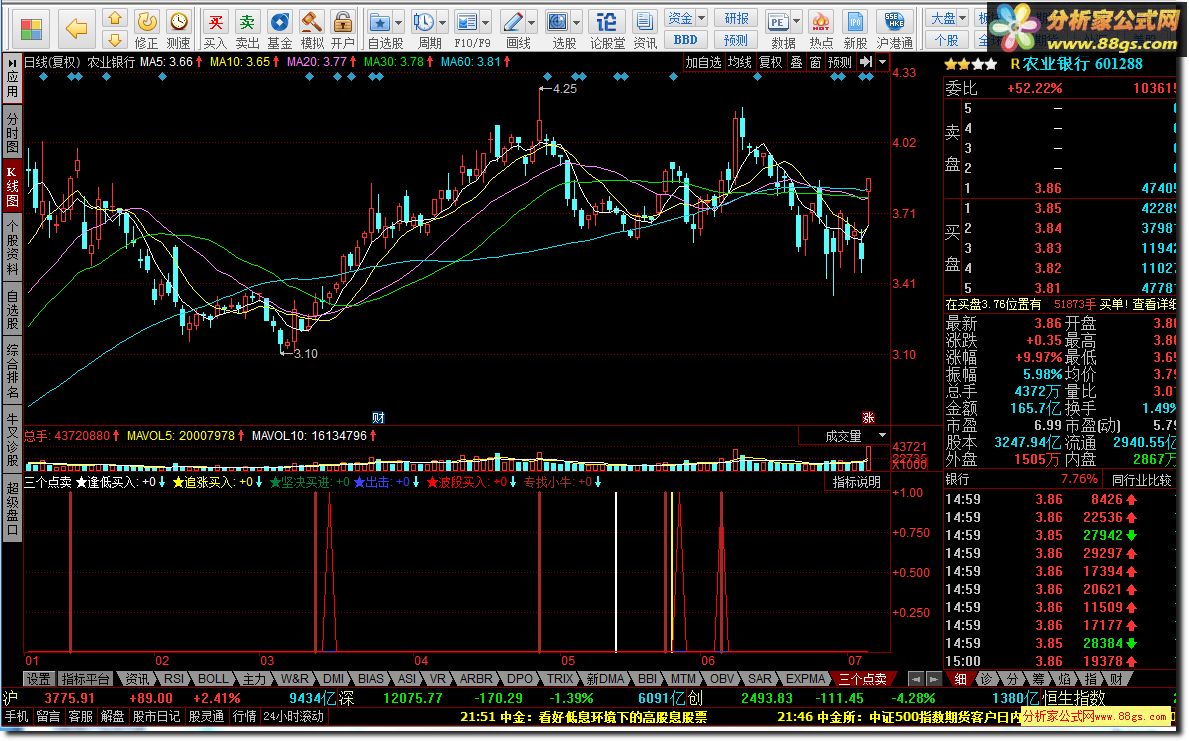
Task: Click the yellow down arrow in the toolbar
Action: coord(115,39)
